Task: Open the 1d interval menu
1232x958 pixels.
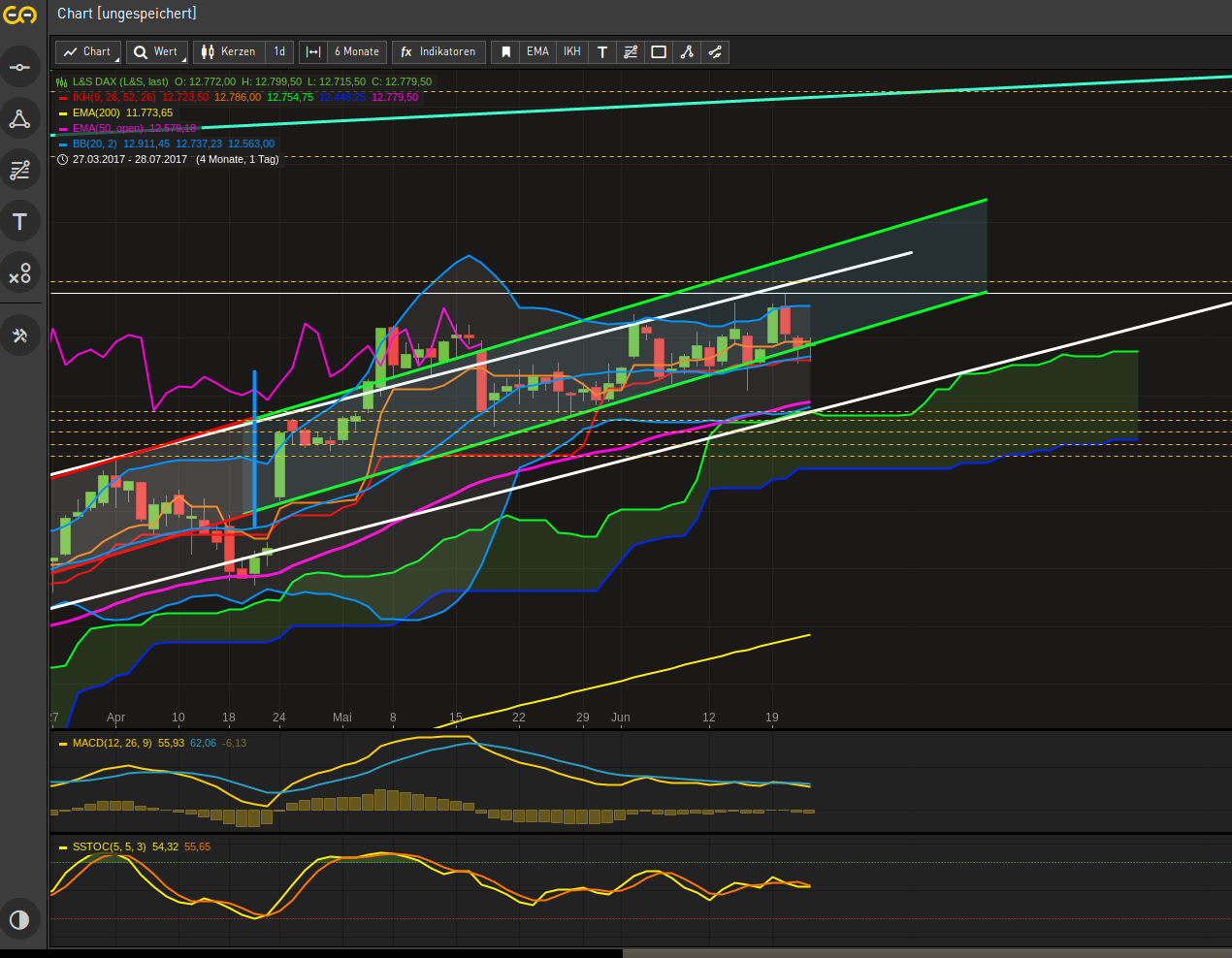Action: point(279,52)
